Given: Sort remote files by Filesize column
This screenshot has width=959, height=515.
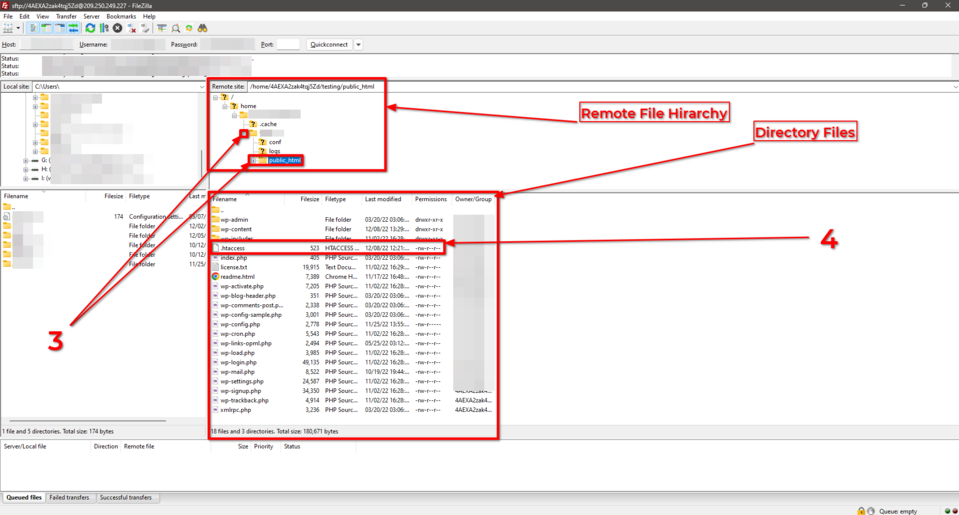Looking at the screenshot, I should 309,199.
